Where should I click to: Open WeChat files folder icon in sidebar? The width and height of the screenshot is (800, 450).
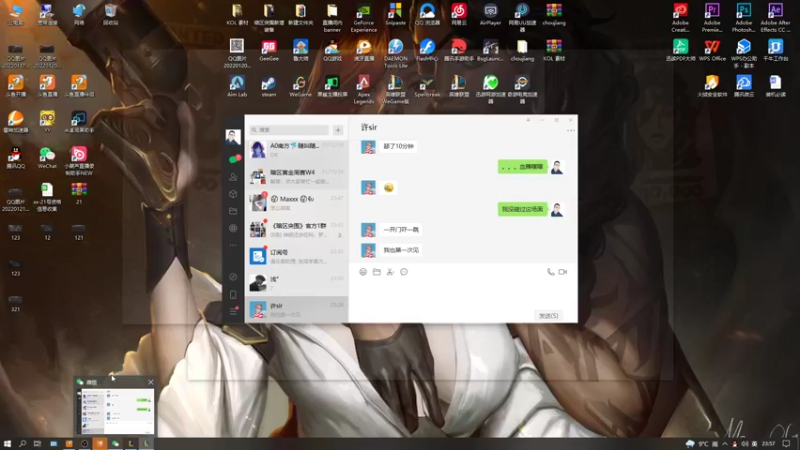pos(233,211)
